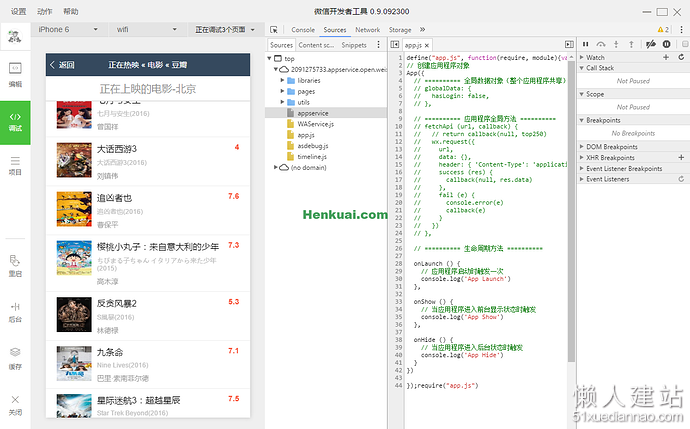Open the 大话西游3 movie entry

pos(148,161)
